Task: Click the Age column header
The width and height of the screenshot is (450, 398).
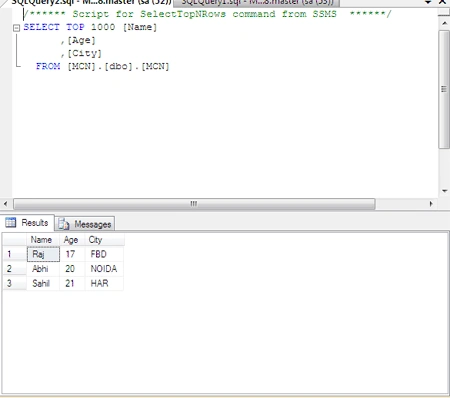Action: coord(72,240)
